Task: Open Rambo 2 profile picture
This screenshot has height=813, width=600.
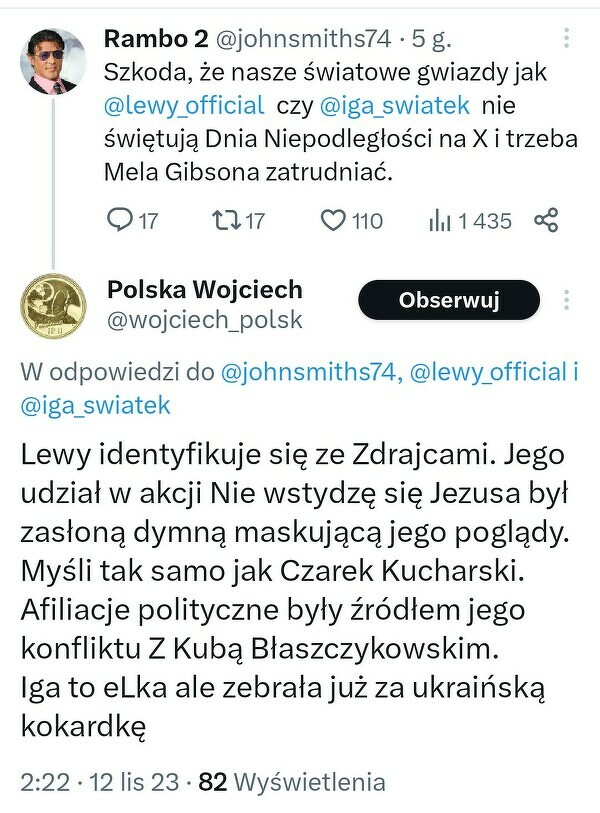Action: [51, 68]
